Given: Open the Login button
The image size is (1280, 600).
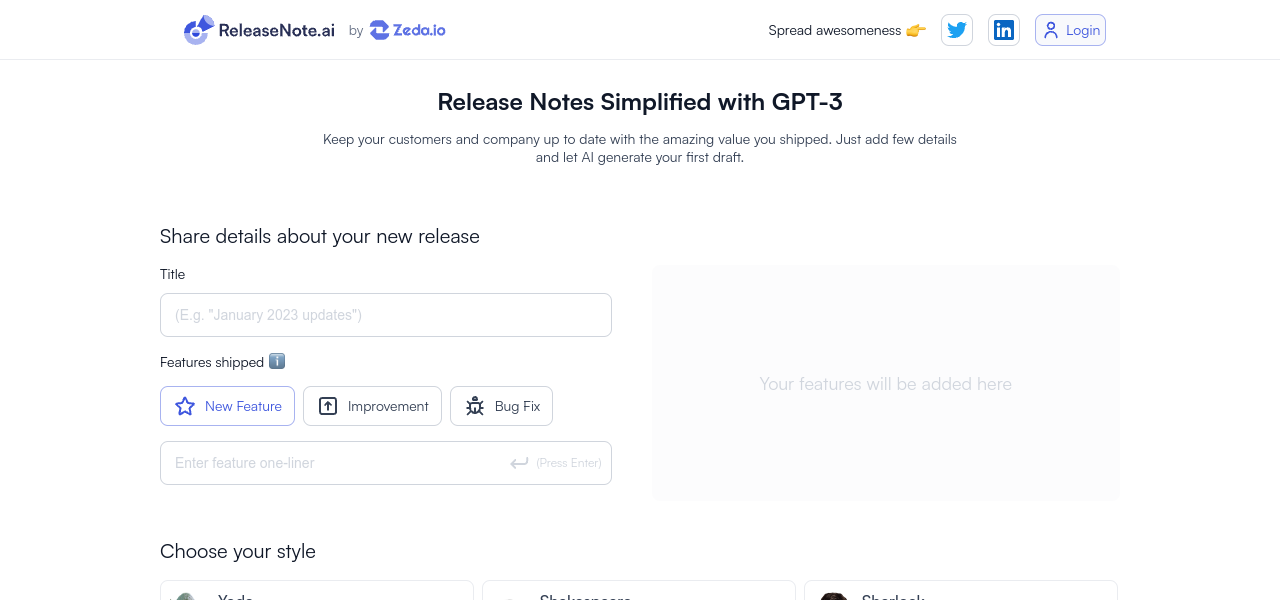Looking at the screenshot, I should pyautogui.click(x=1070, y=30).
